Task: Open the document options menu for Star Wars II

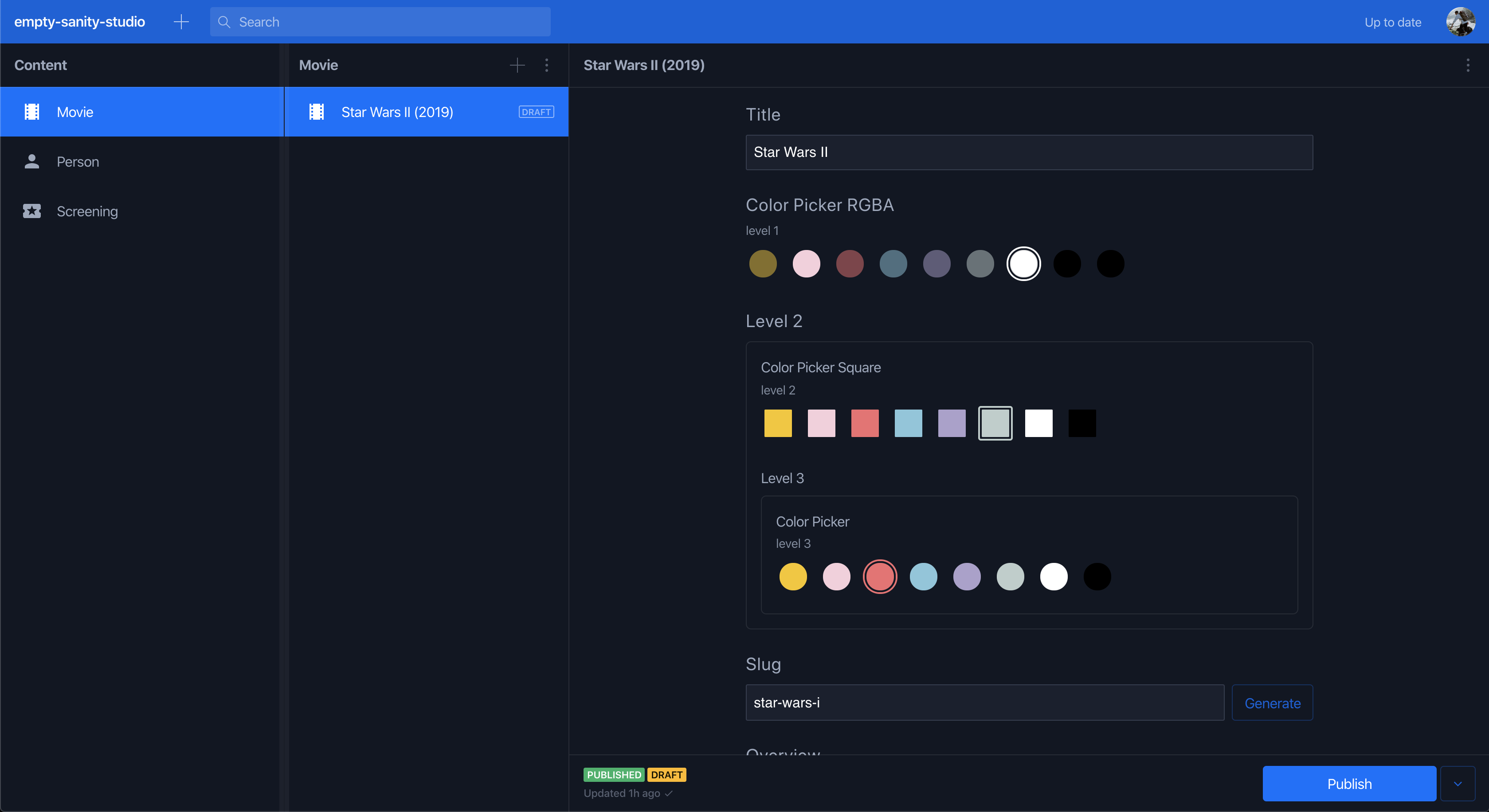Action: (x=1468, y=65)
